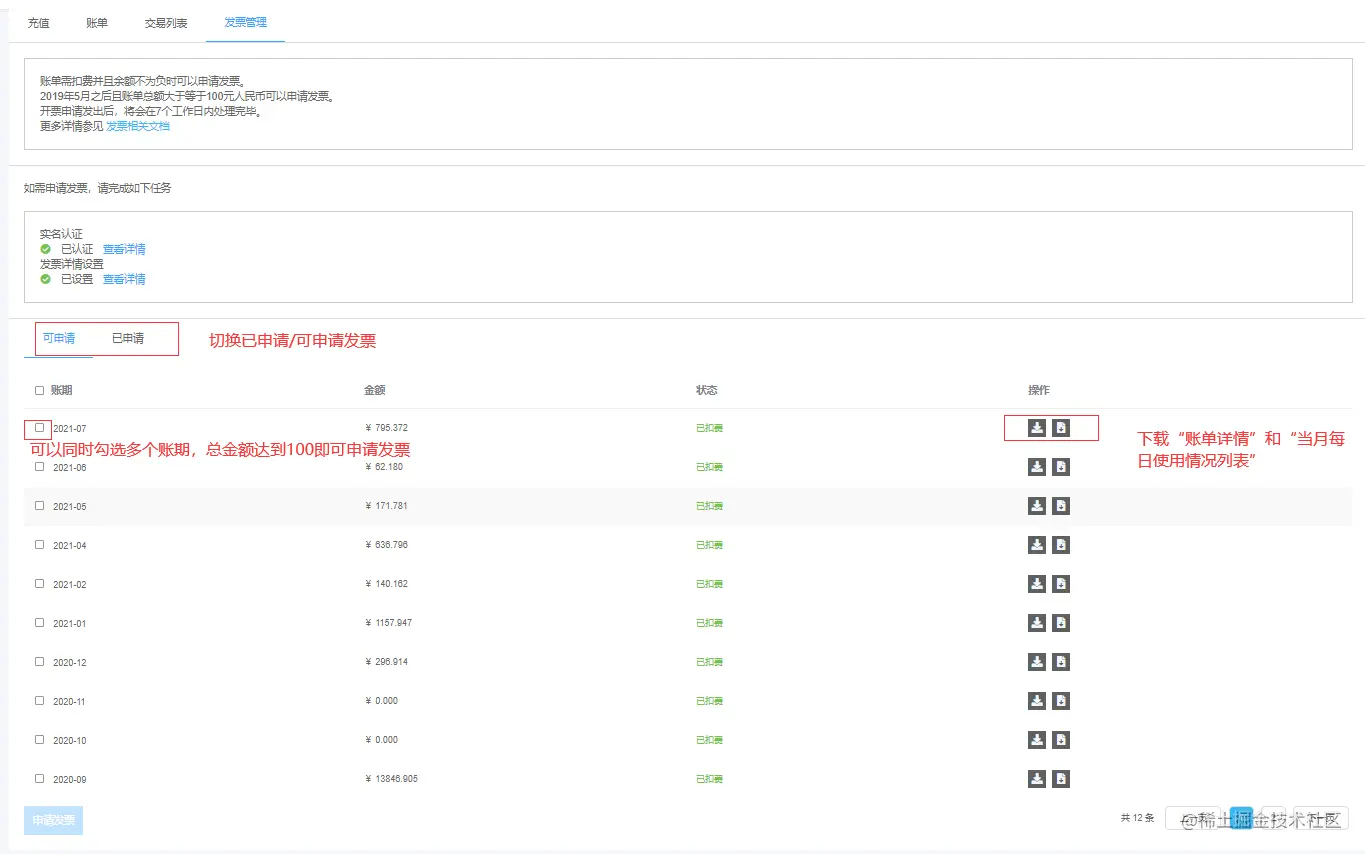Download daily usage file for 2021-04
1365x854 pixels.
[x=1061, y=545]
